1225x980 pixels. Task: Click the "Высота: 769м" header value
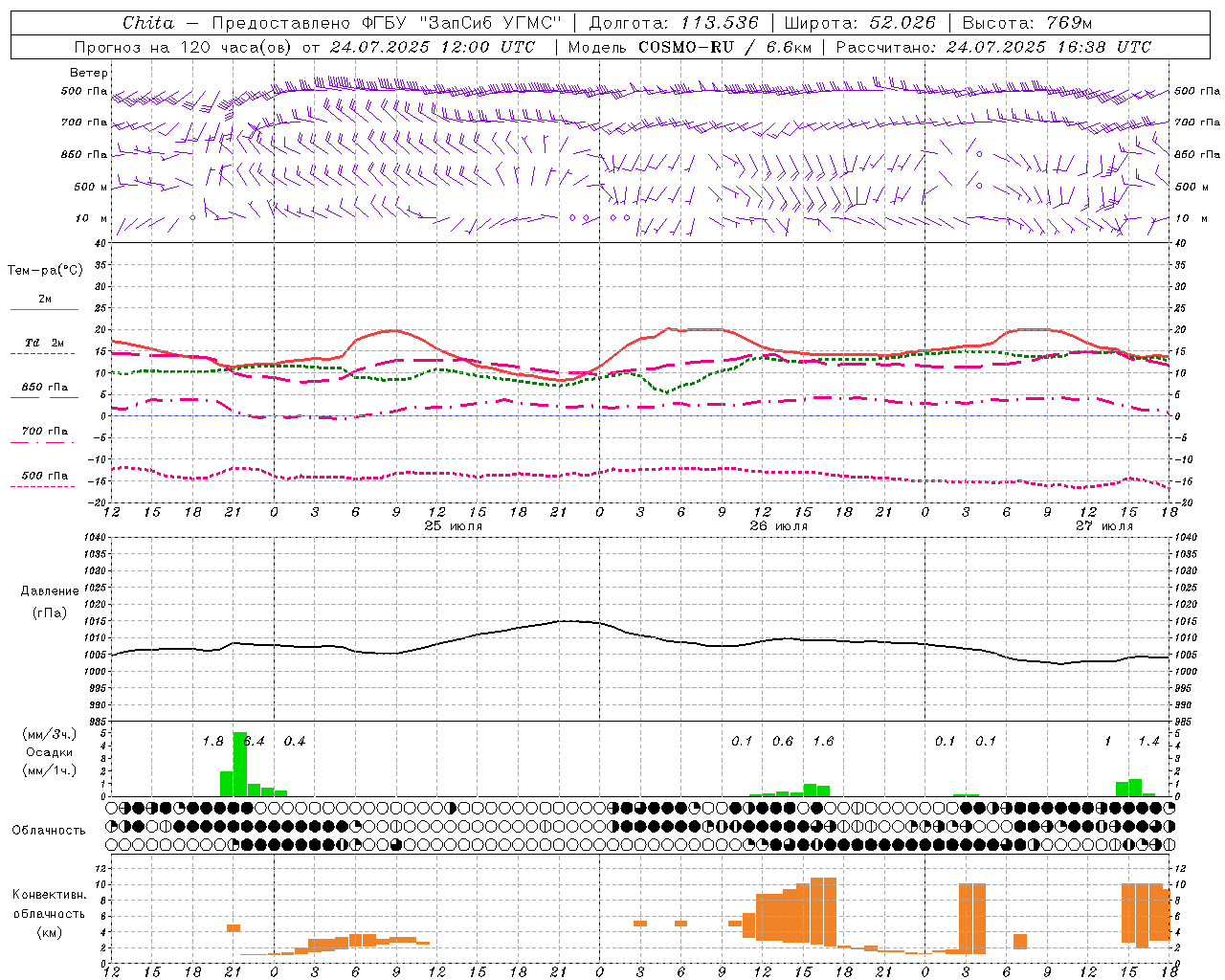coord(1027,23)
